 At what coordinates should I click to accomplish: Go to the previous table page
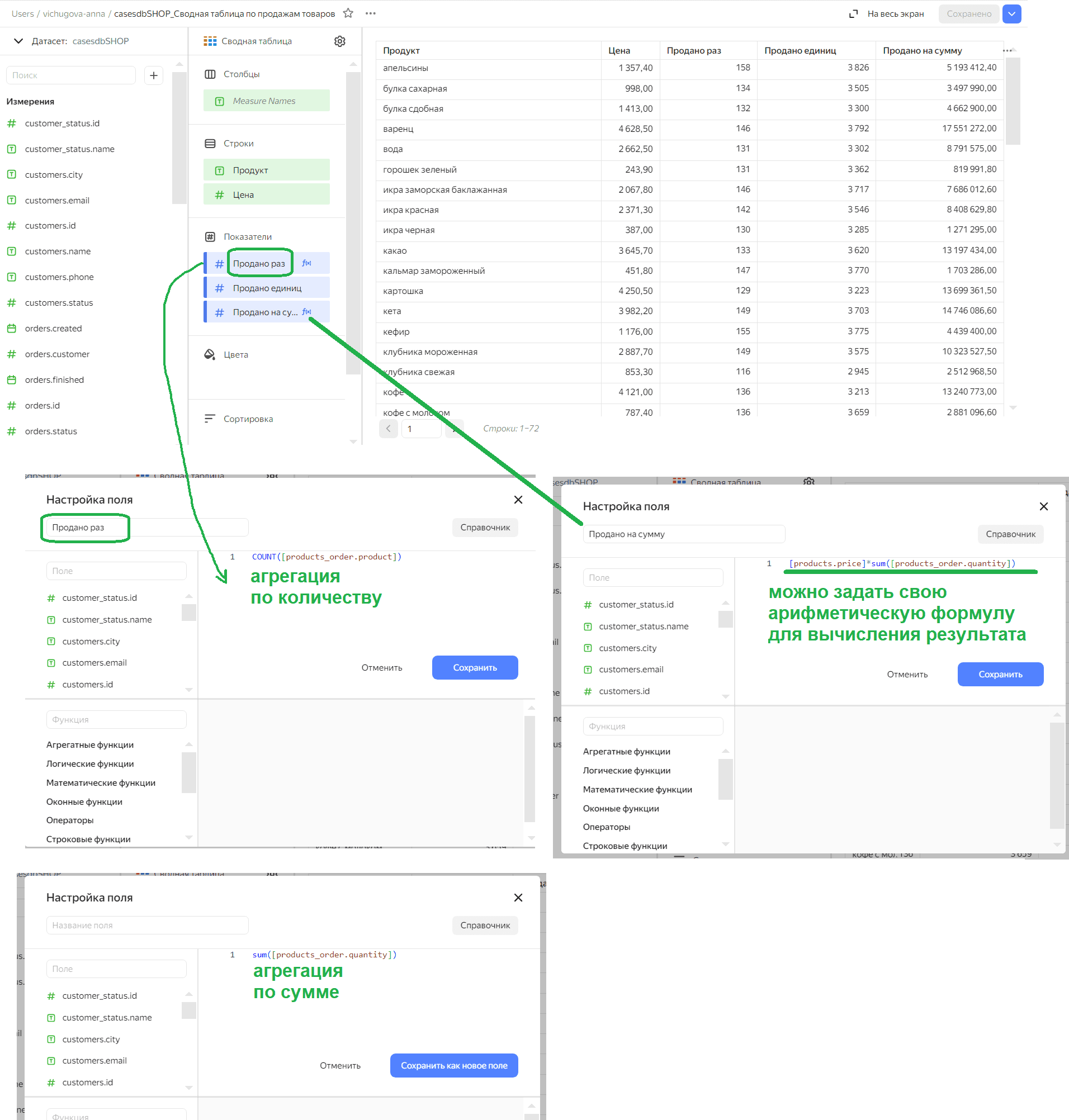(x=388, y=429)
